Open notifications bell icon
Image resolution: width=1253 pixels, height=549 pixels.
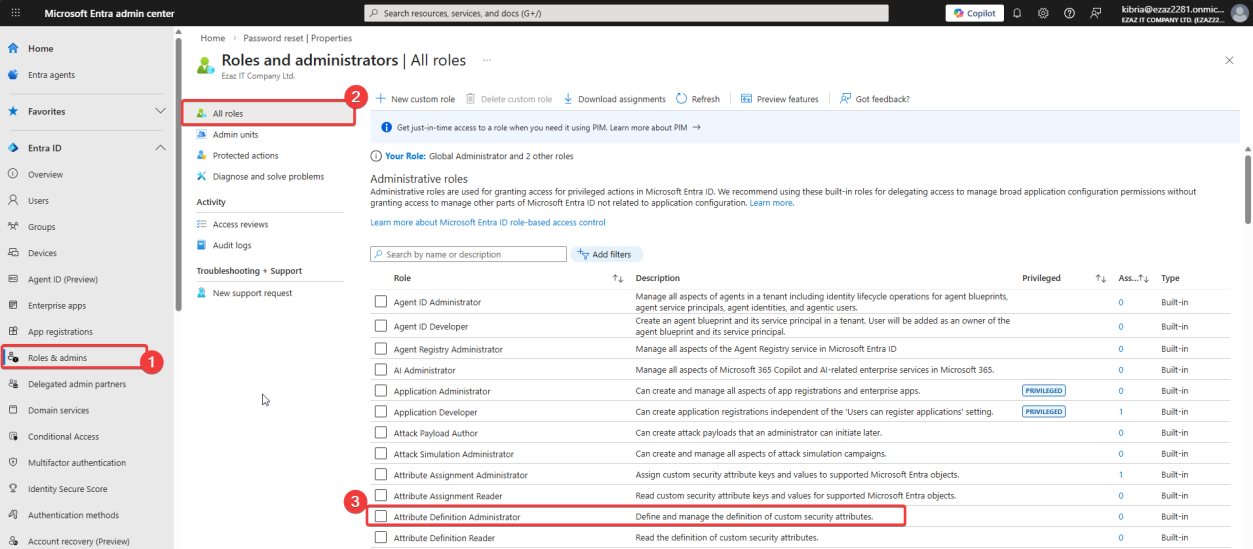point(1017,13)
